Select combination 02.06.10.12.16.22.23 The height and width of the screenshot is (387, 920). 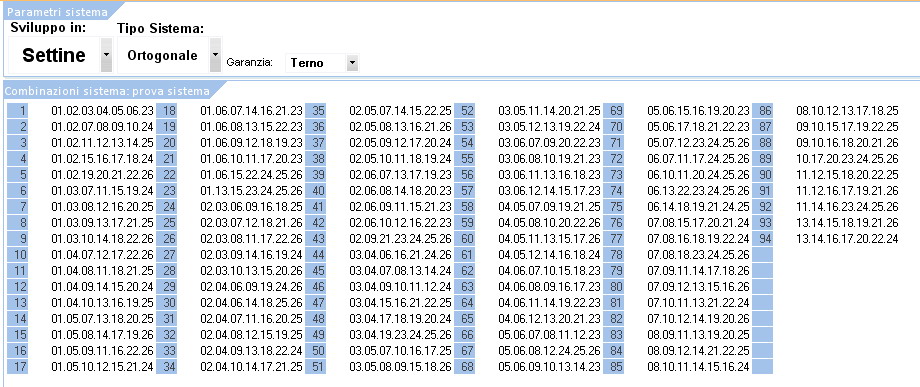(x=401, y=223)
